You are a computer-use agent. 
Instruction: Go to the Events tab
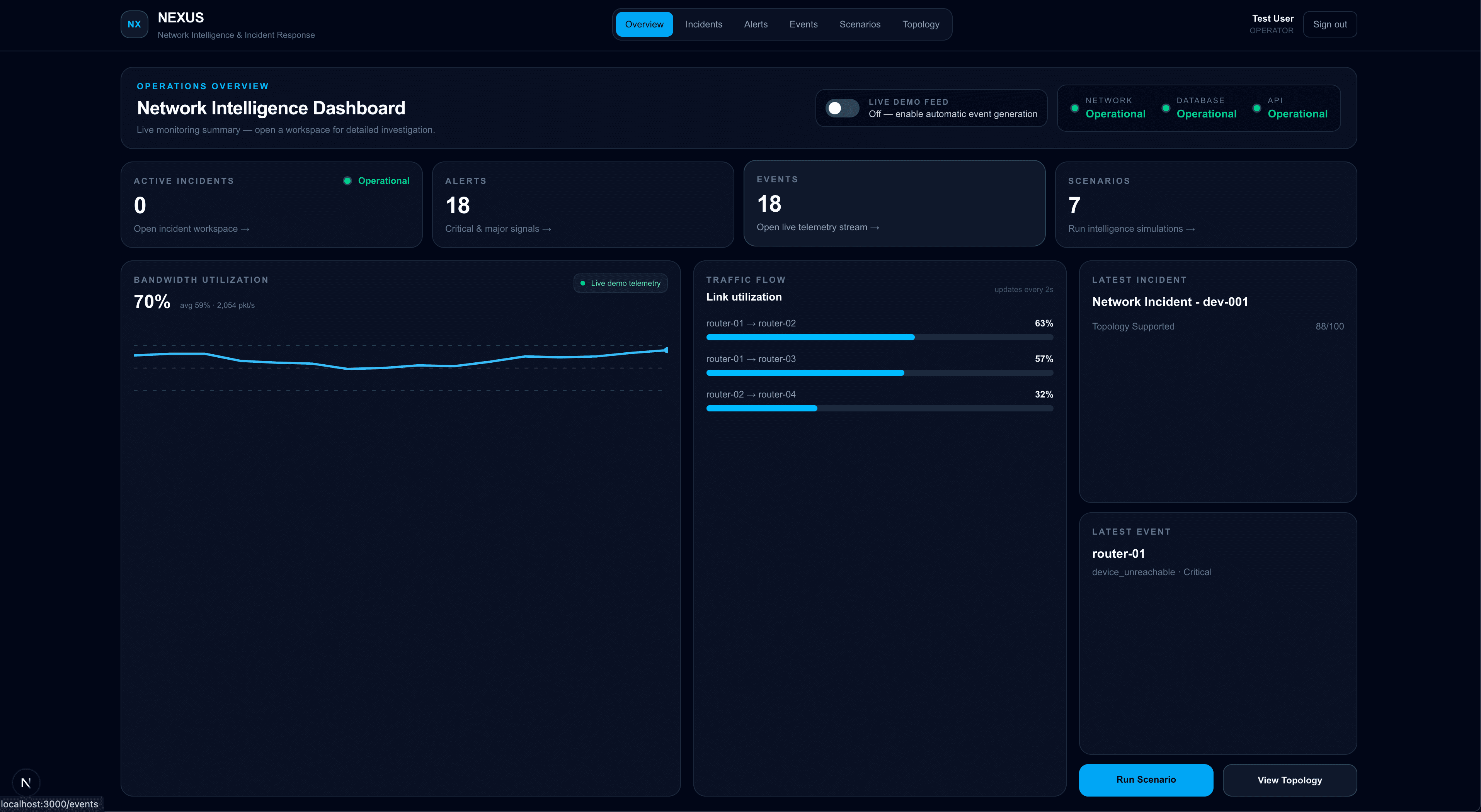pyautogui.click(x=803, y=24)
